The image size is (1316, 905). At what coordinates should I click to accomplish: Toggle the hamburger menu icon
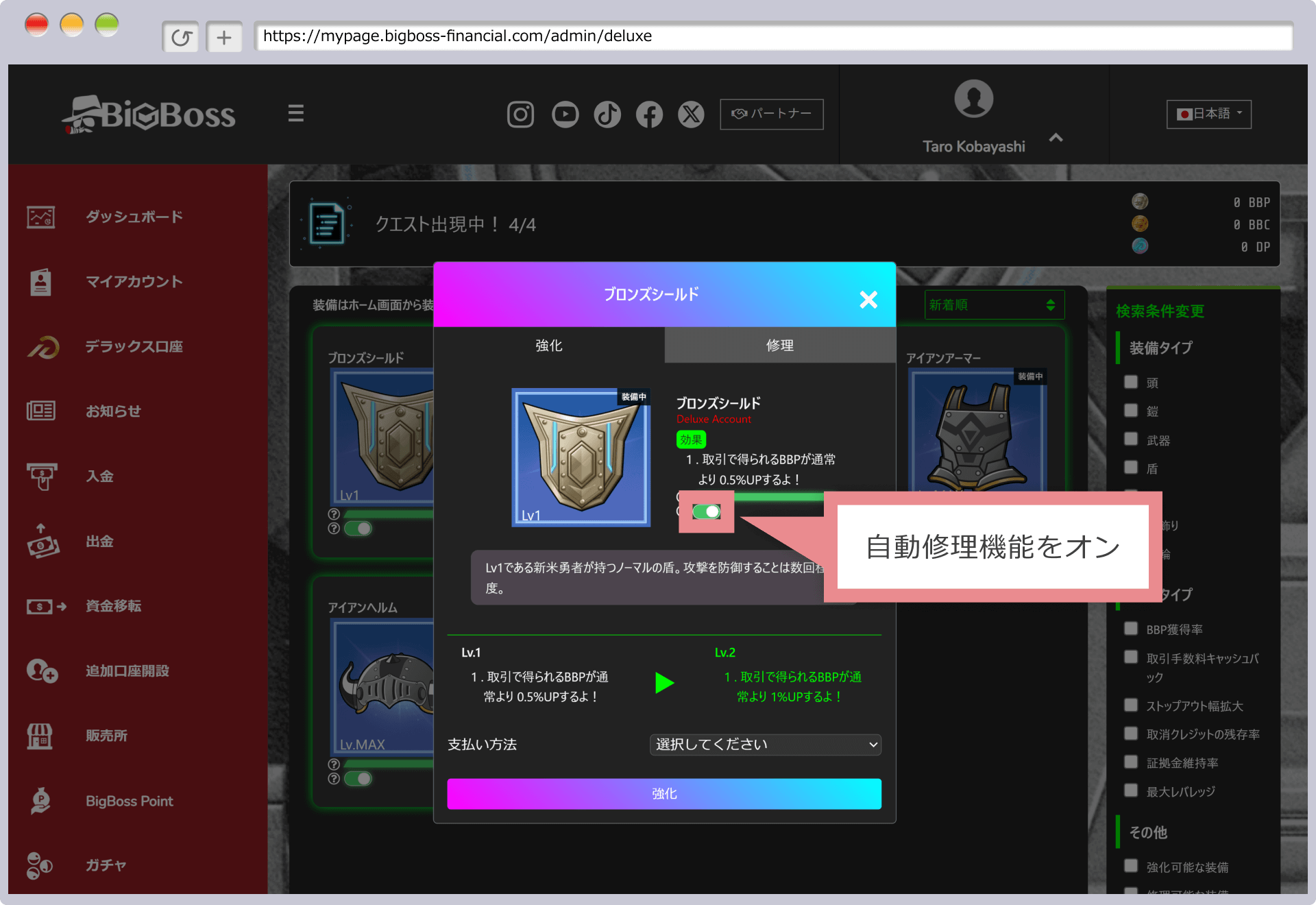pyautogui.click(x=295, y=113)
